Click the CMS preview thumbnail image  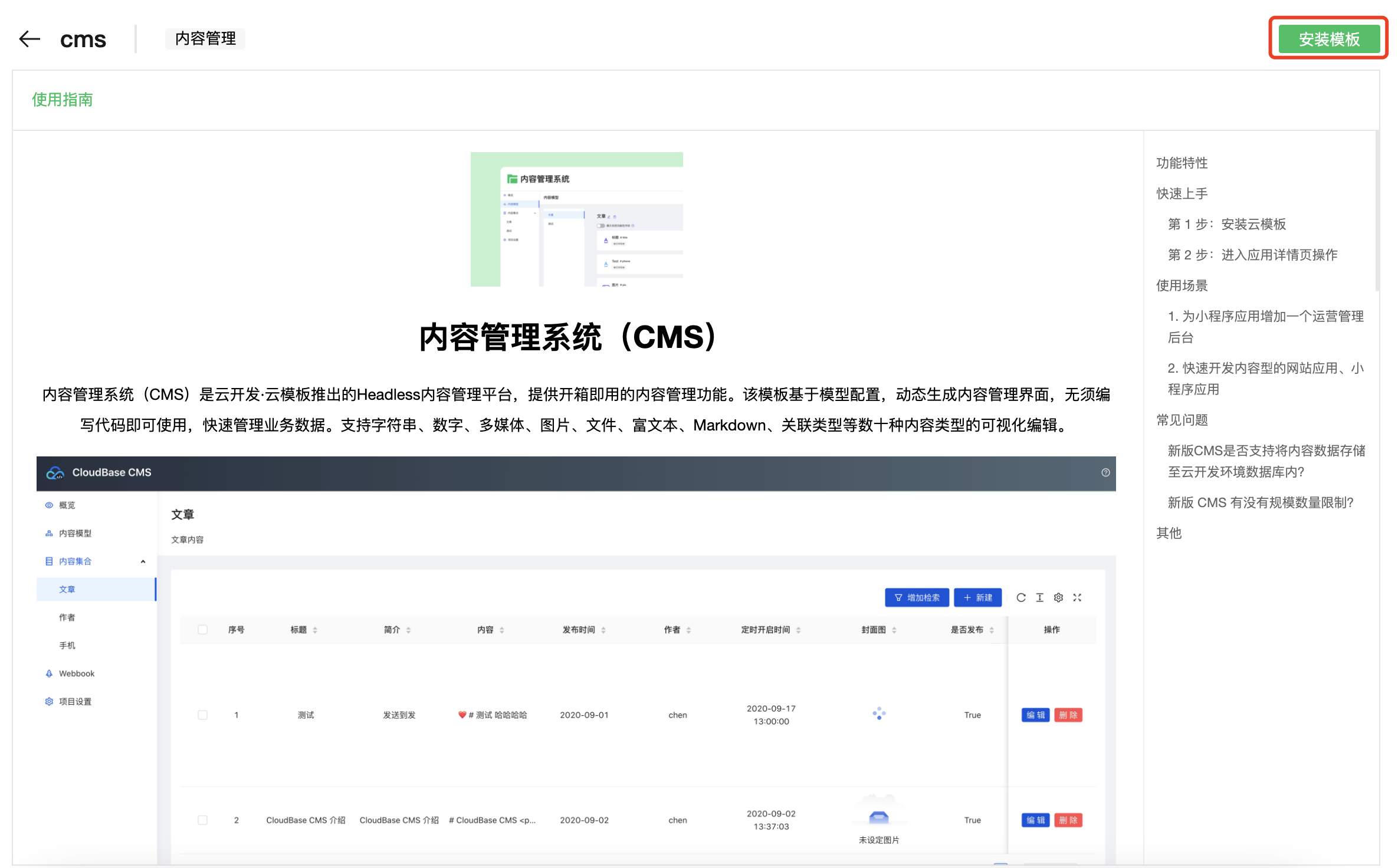[576, 219]
